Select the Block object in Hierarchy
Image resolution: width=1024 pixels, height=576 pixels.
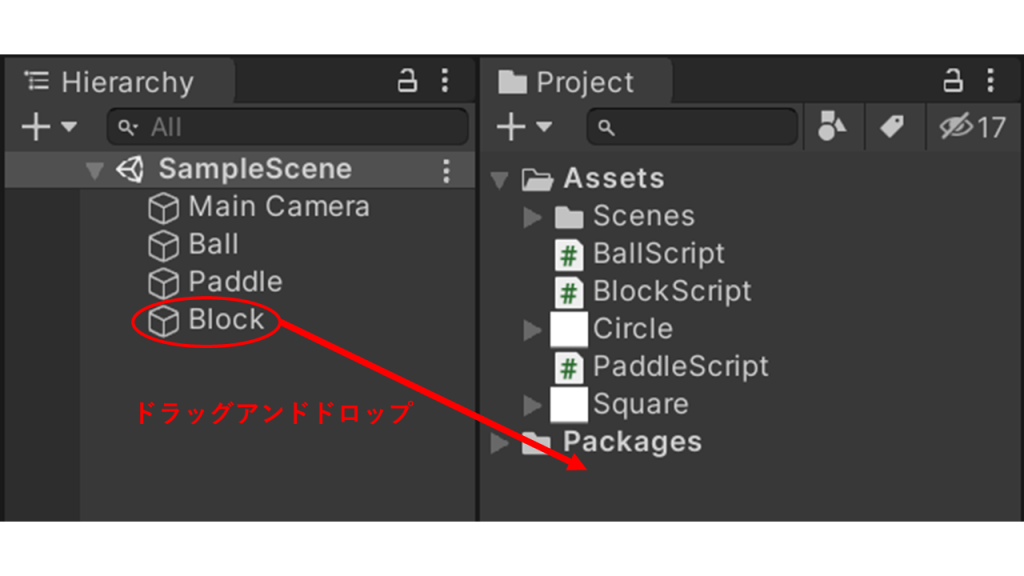click(x=226, y=320)
